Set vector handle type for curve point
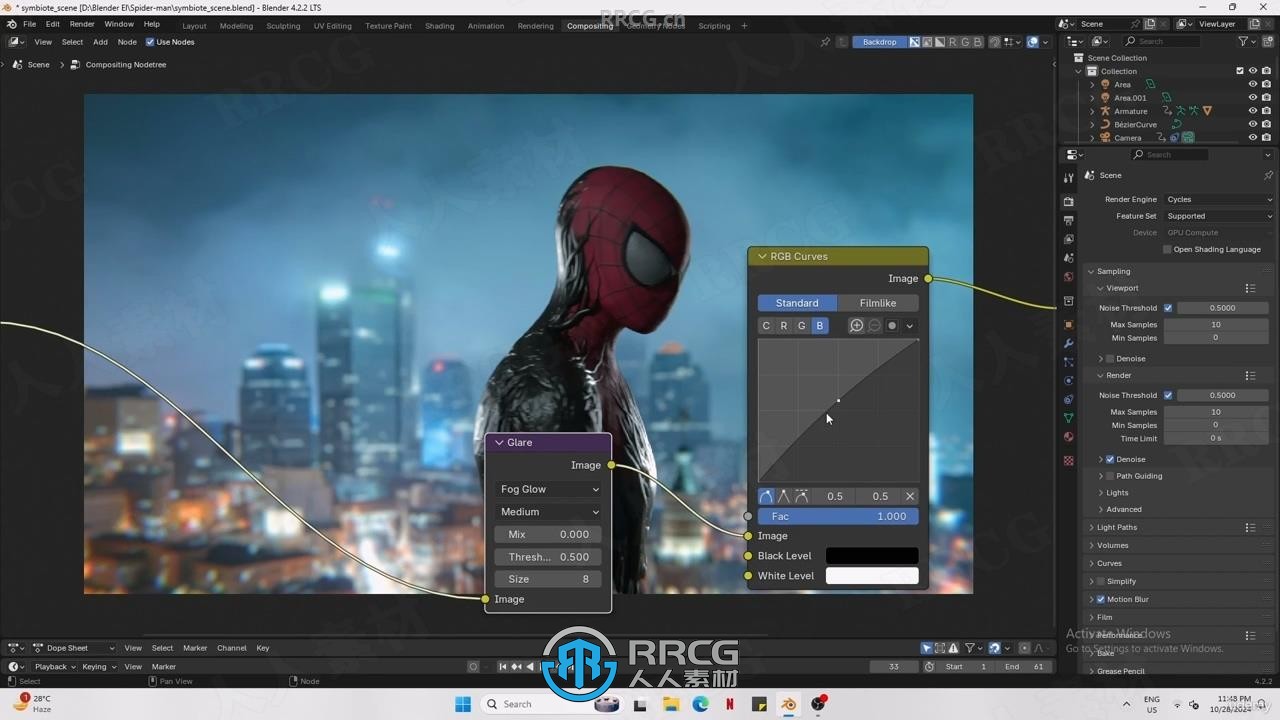The image size is (1280, 720). tap(784, 496)
